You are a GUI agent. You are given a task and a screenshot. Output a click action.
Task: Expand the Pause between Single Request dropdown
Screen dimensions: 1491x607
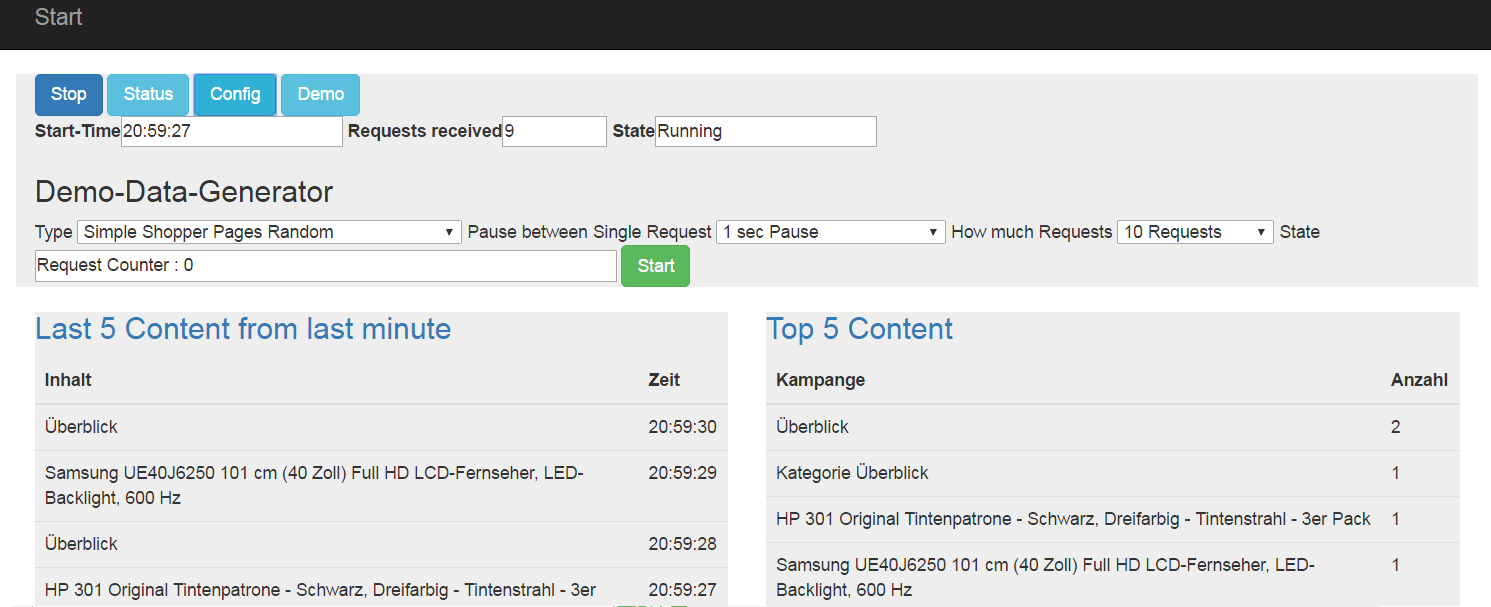tap(830, 231)
